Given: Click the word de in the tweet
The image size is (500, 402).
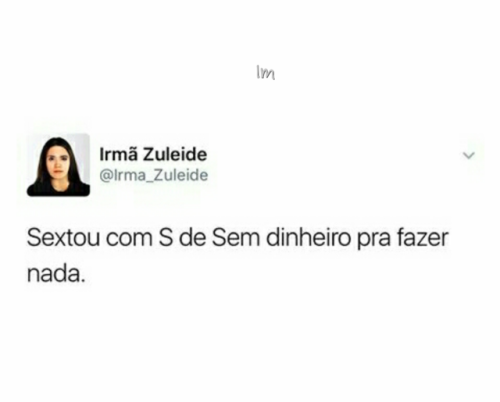Looking at the screenshot, I should click(192, 238).
